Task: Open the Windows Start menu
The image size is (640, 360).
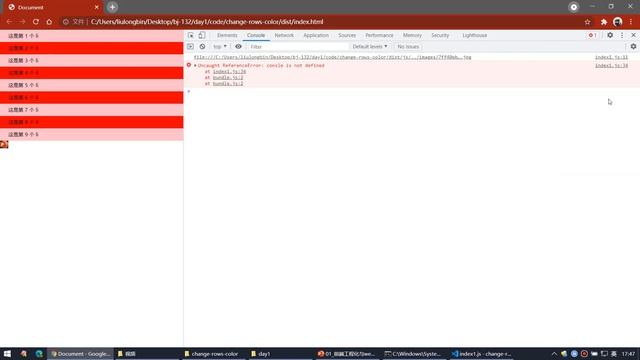Action: click(7, 354)
